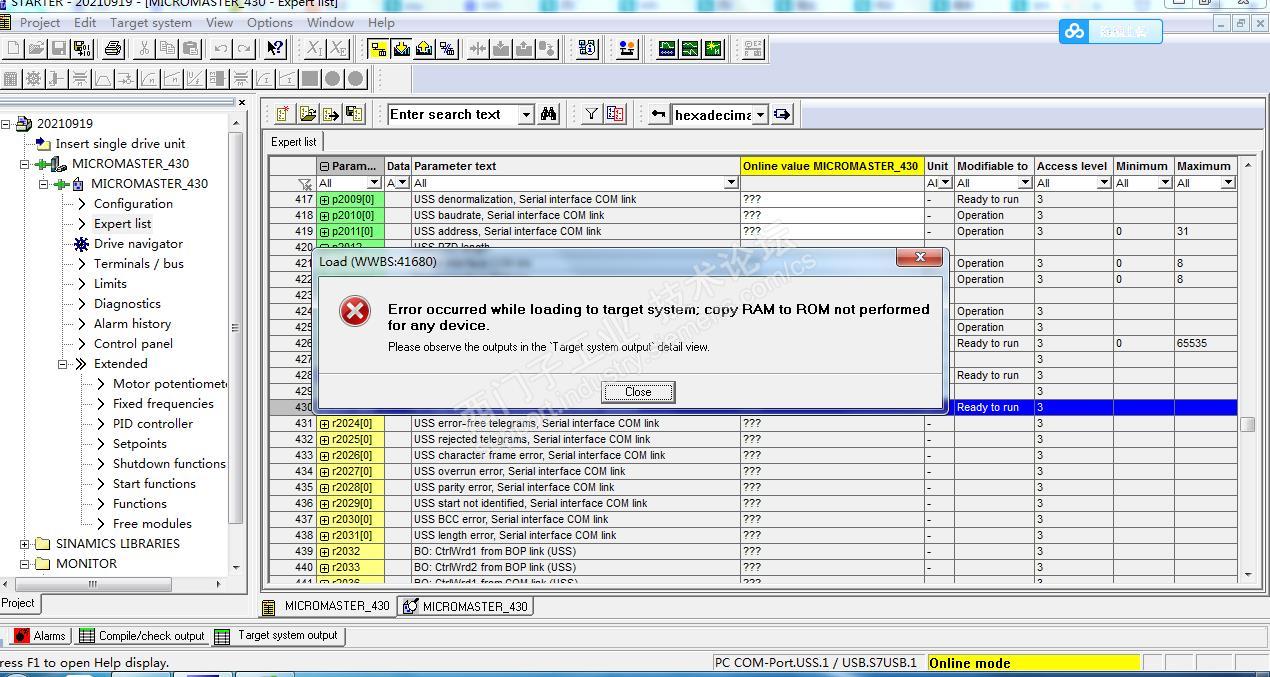Image resolution: width=1270 pixels, height=677 pixels.
Task: Click Download project to target icon
Action: coord(401,48)
